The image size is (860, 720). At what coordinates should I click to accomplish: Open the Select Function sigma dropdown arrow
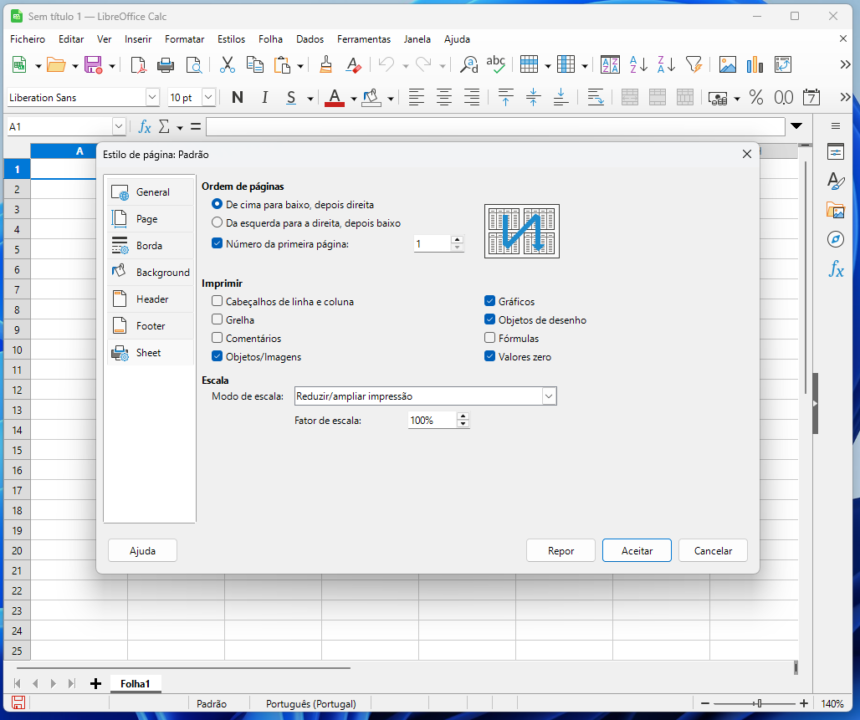coord(179,128)
